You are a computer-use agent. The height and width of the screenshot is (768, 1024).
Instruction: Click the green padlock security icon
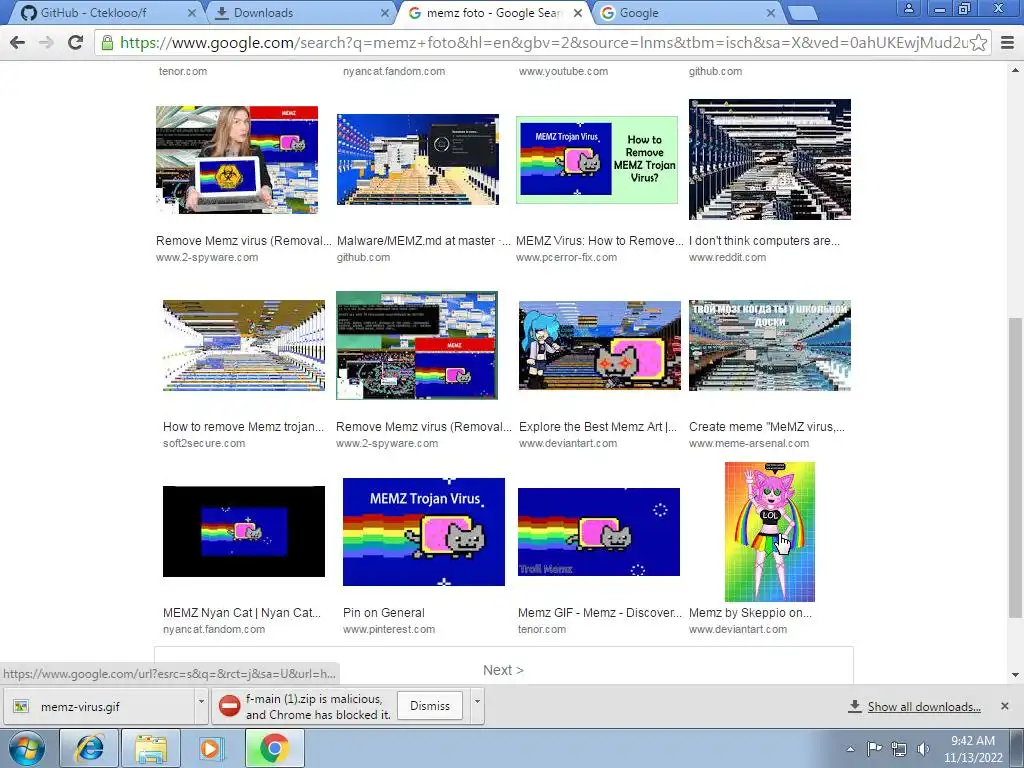coord(107,43)
